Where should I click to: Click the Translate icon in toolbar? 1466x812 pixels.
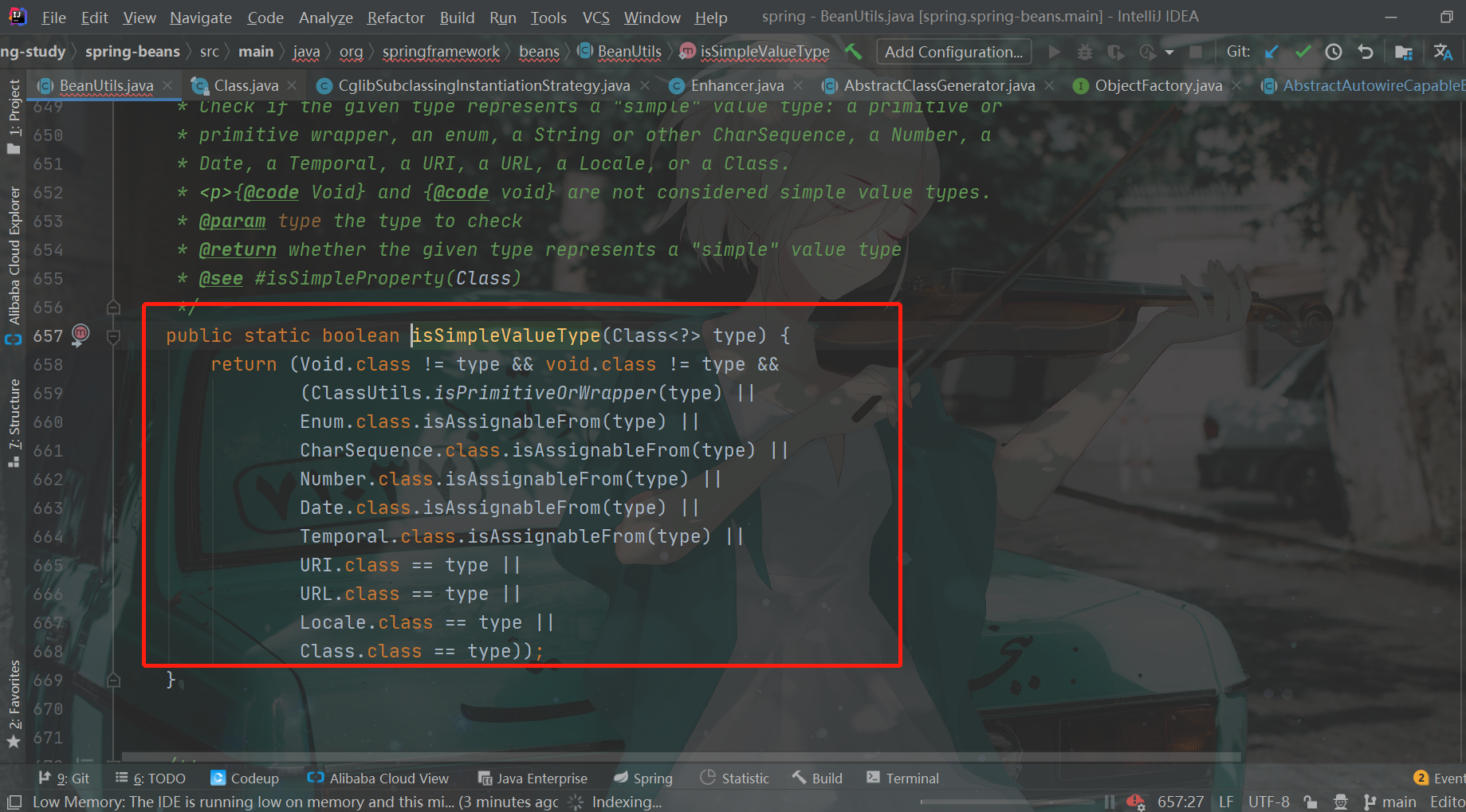pos(1443,52)
